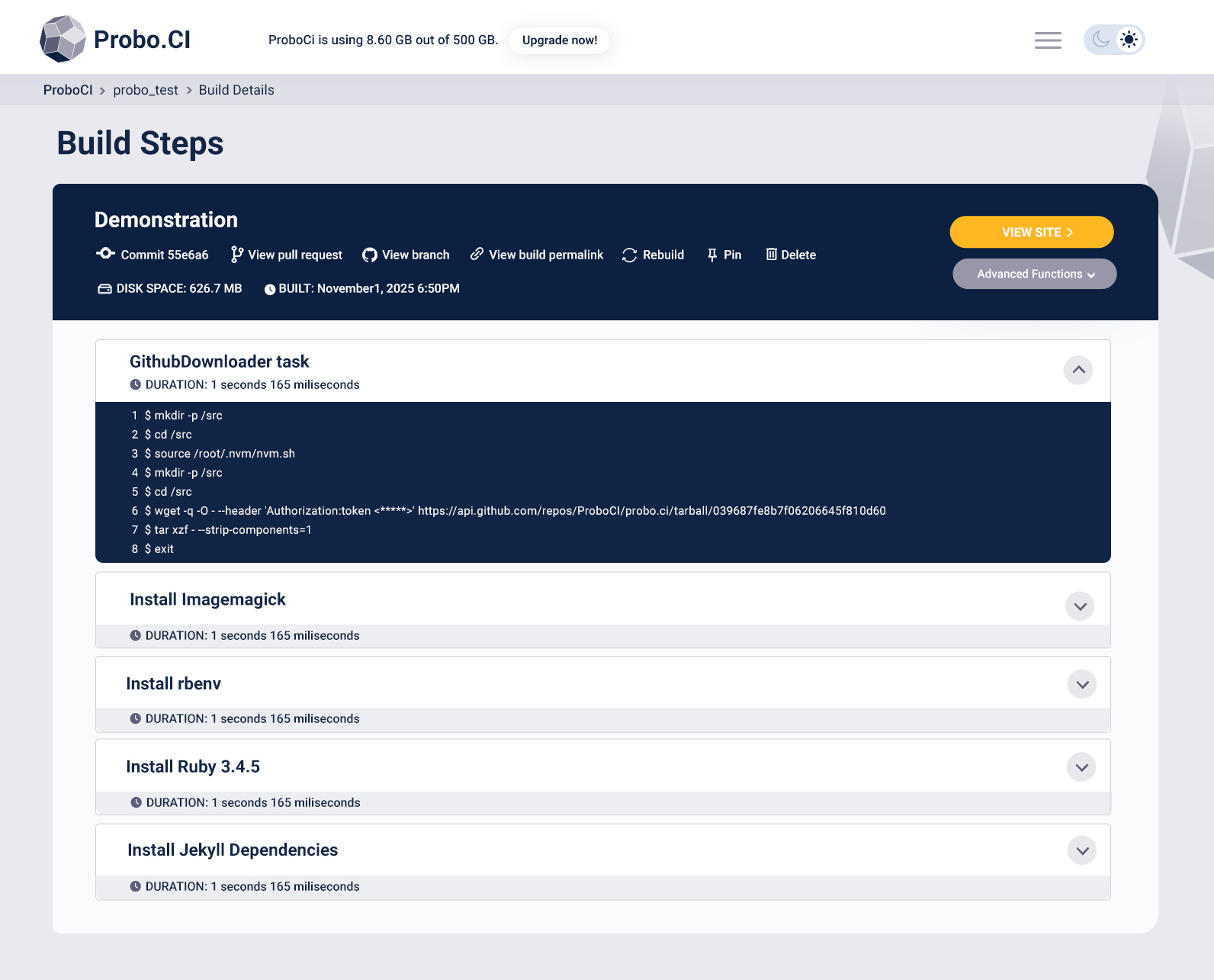Open the Advanced Functions dropdown

(1035, 274)
